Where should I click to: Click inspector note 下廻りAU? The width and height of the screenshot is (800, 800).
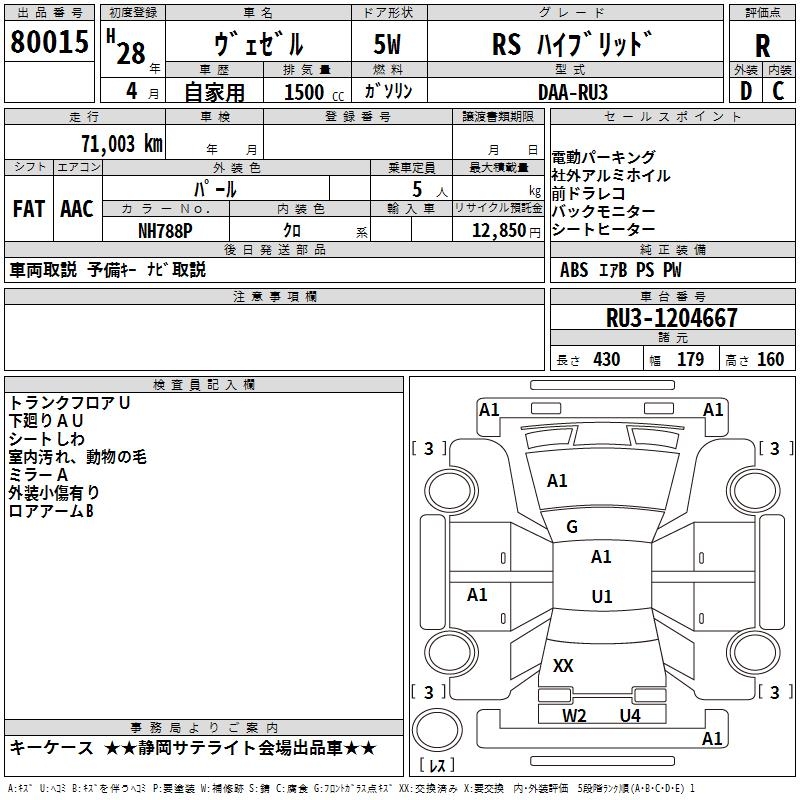coord(46,421)
